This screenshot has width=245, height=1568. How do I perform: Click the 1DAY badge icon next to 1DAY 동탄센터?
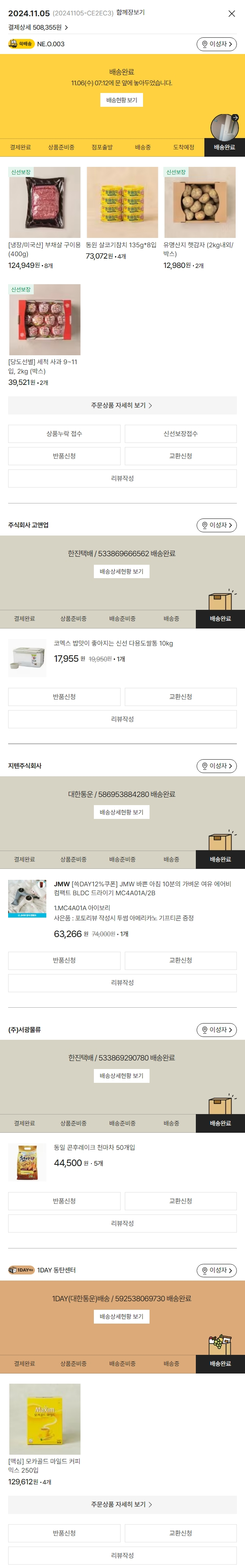[x=21, y=1270]
